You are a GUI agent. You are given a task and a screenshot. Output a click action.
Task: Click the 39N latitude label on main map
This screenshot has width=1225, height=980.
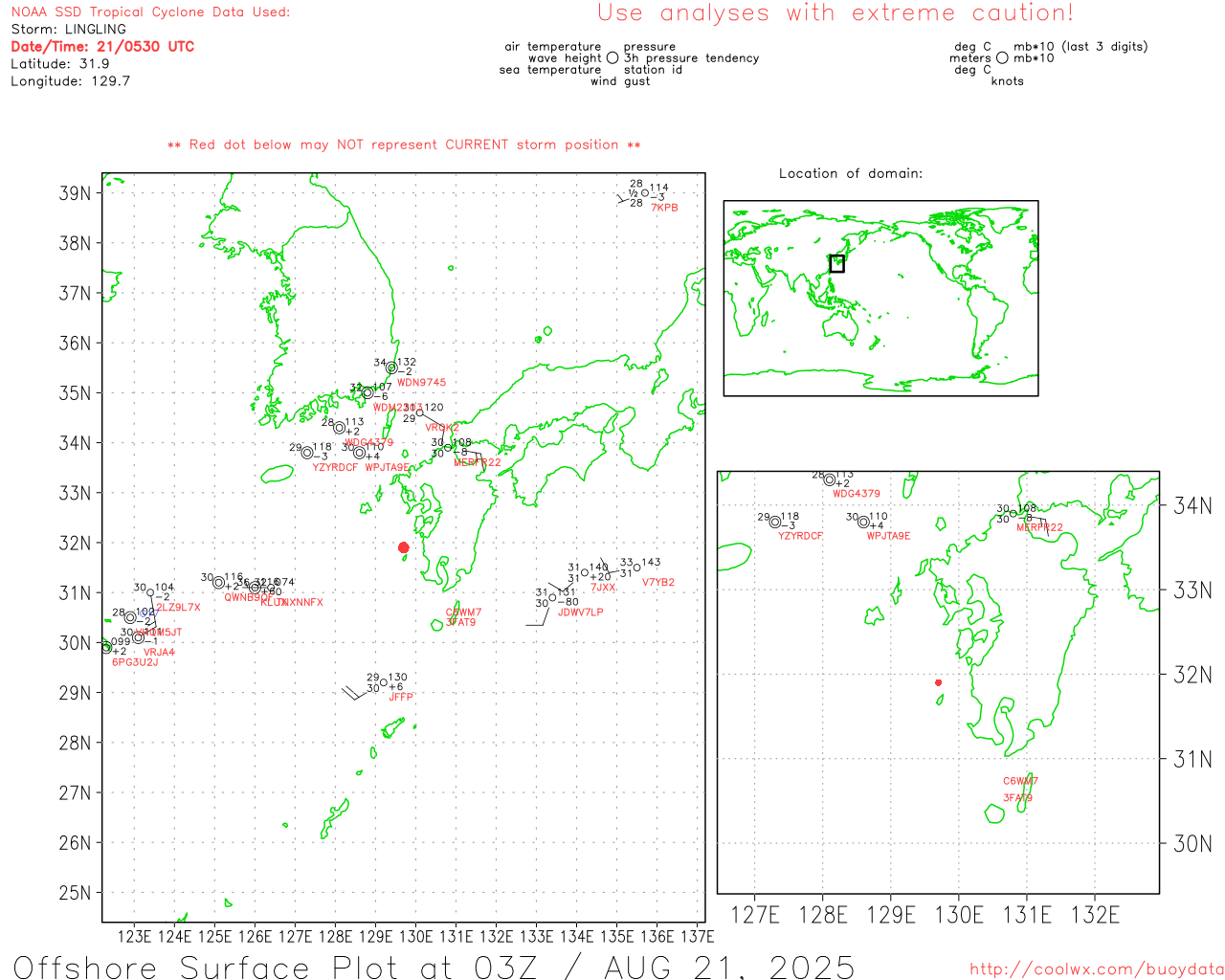click(75, 193)
